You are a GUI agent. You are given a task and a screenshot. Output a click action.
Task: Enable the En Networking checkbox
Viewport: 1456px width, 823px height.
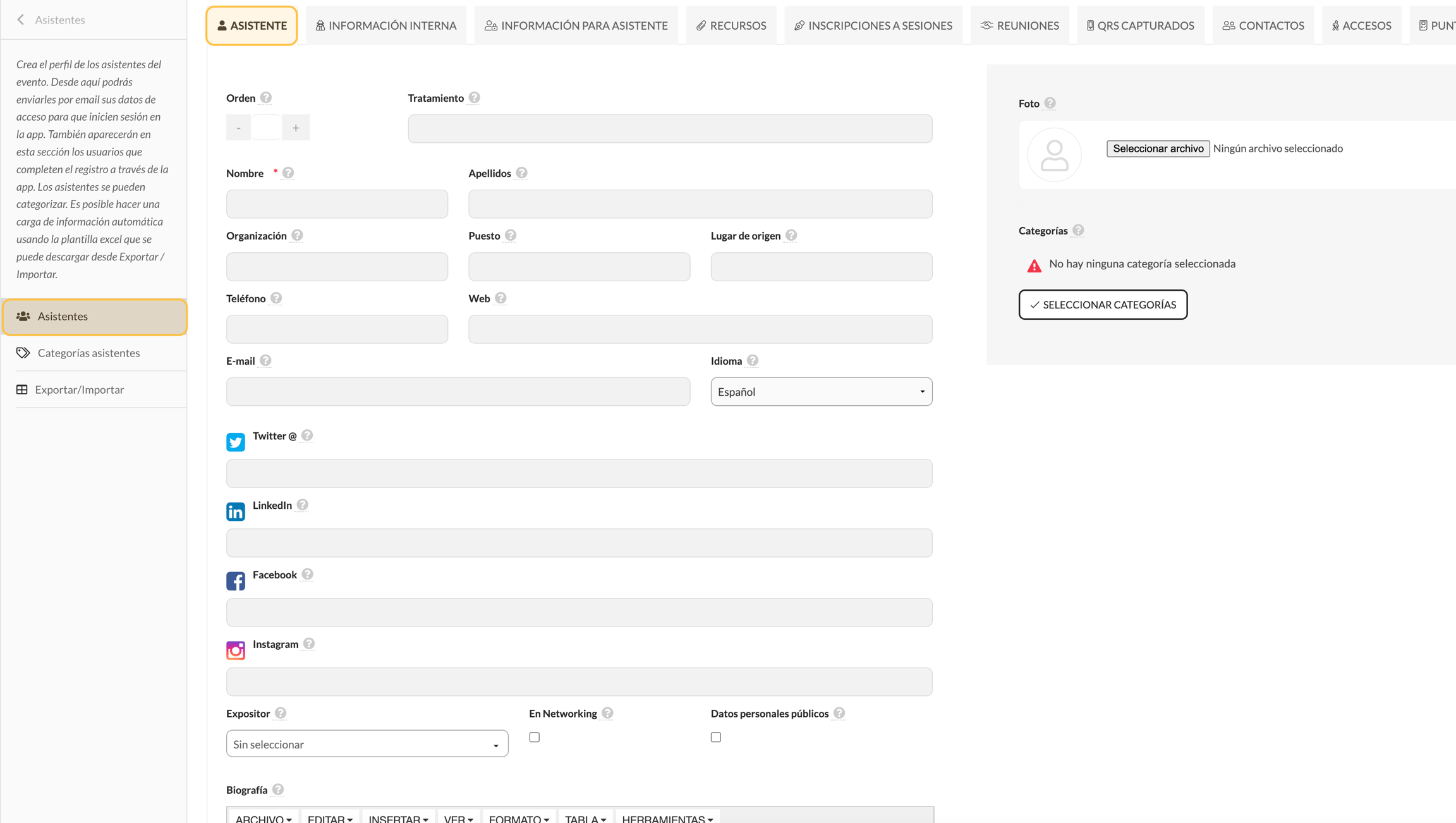(535, 737)
